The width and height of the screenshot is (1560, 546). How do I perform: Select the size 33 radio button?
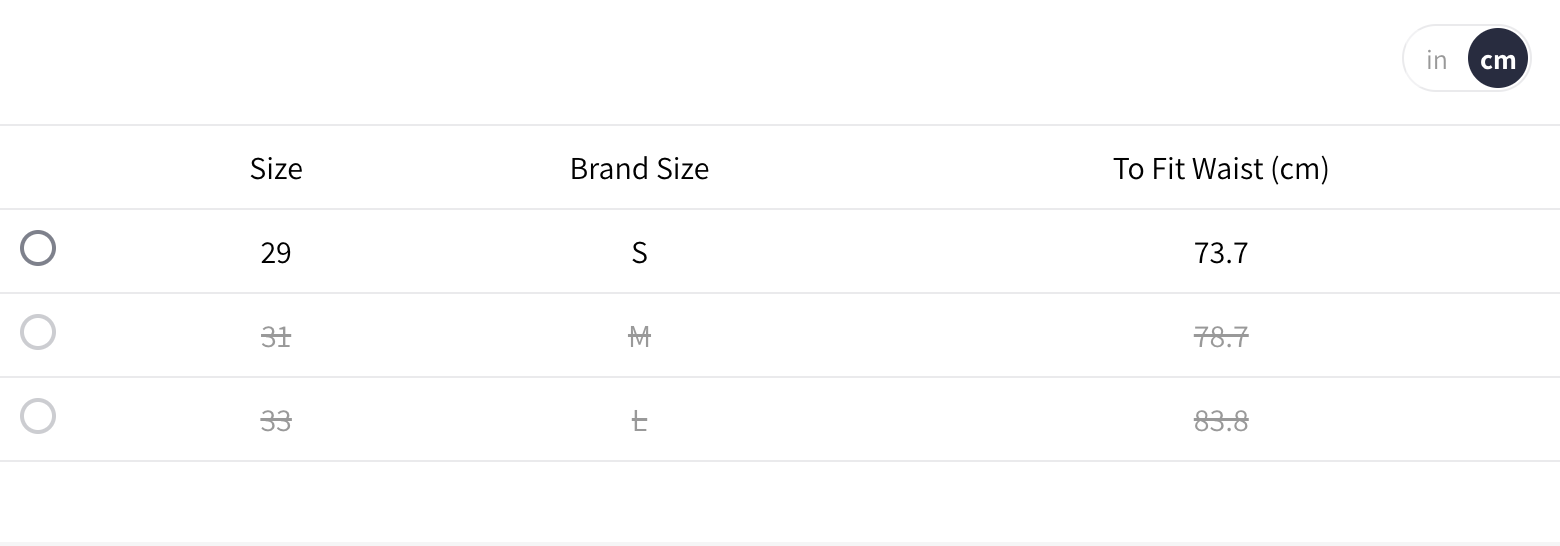pyautogui.click(x=38, y=416)
